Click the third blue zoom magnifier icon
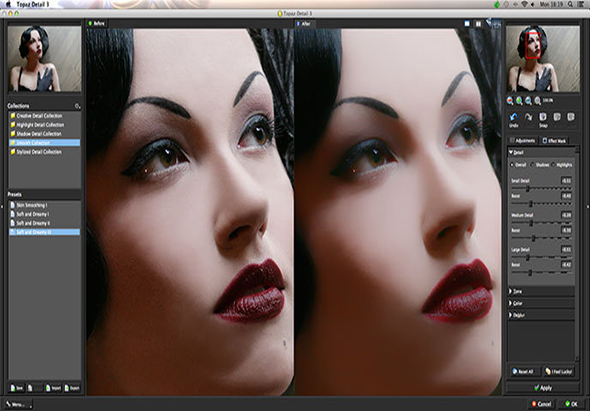This screenshot has width=590, height=411. 528,101
